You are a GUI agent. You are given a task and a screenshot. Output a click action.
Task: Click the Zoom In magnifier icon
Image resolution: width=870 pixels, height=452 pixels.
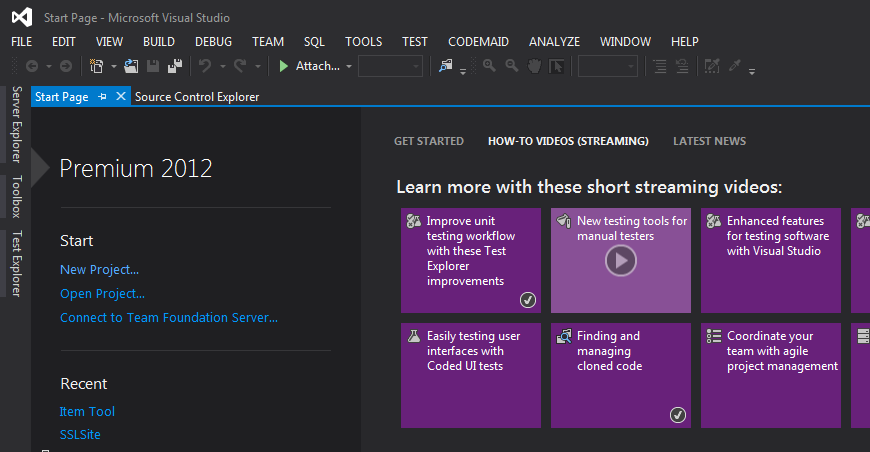pyautogui.click(x=489, y=66)
